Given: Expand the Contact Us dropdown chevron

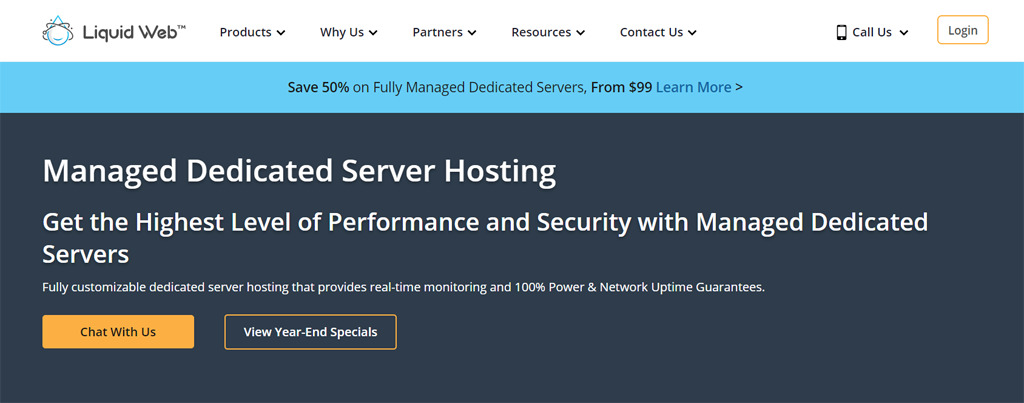Looking at the screenshot, I should [692, 33].
